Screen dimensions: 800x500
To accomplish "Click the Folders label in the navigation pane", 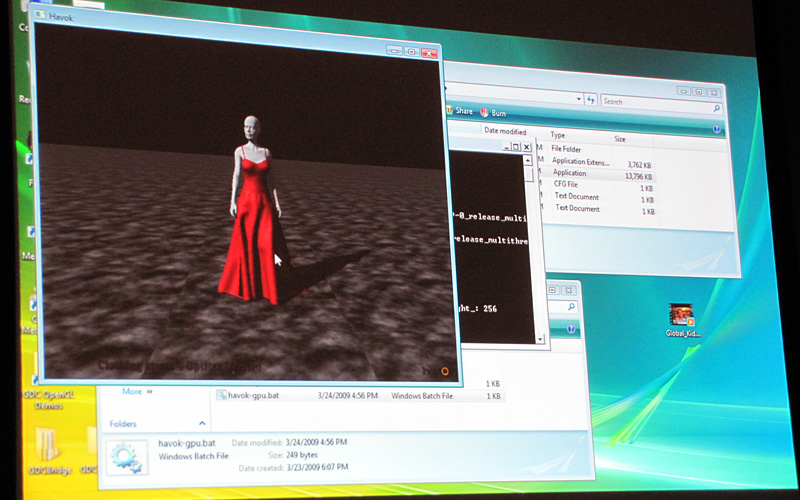I will [x=123, y=423].
